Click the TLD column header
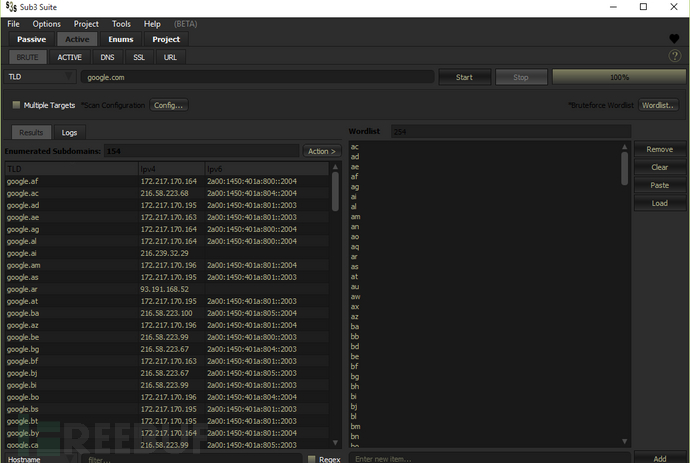This screenshot has height=463, width=690. 72,169
